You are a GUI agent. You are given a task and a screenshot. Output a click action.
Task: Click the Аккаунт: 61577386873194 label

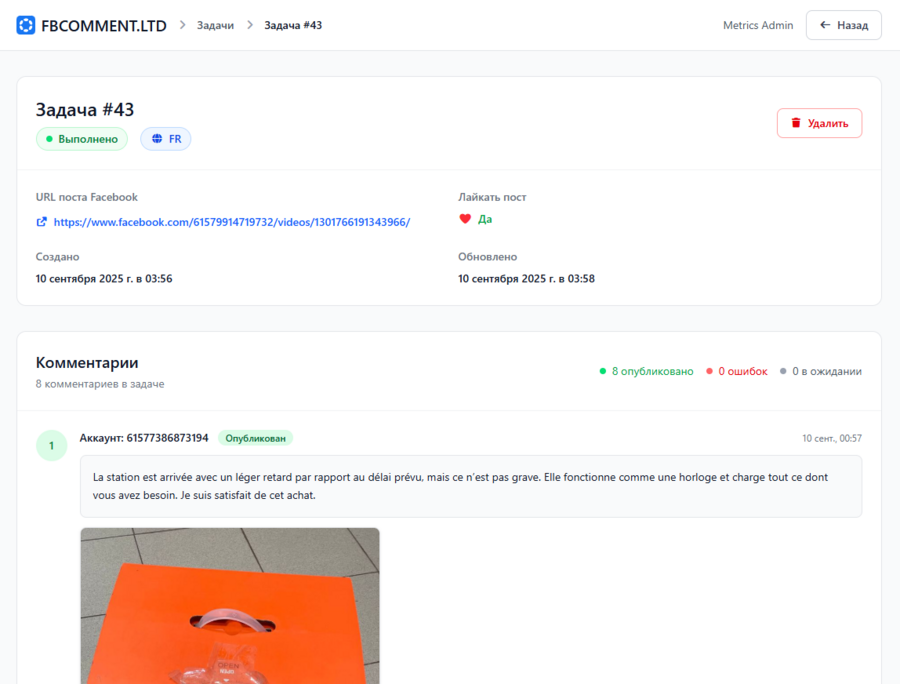coord(144,438)
